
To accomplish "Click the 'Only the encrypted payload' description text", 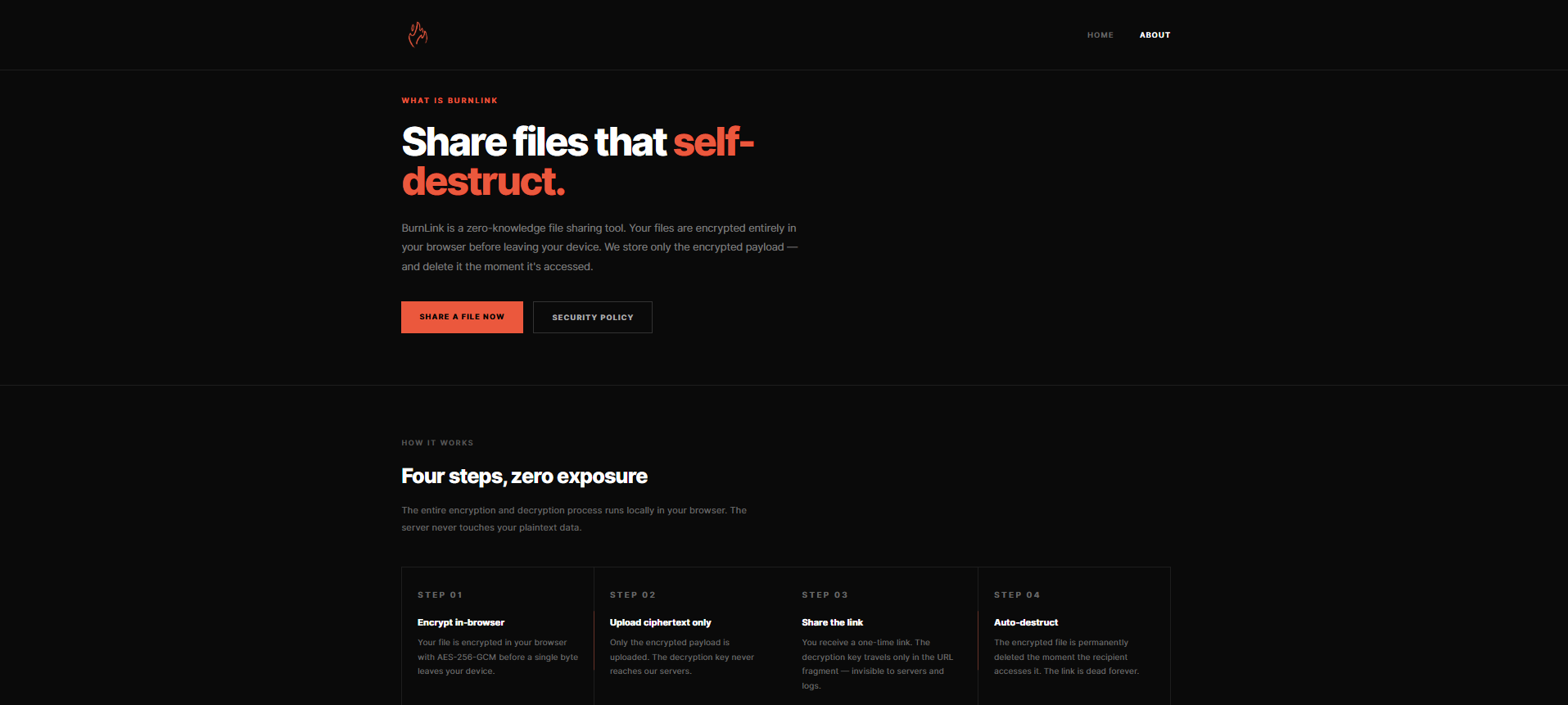I will (x=682, y=657).
